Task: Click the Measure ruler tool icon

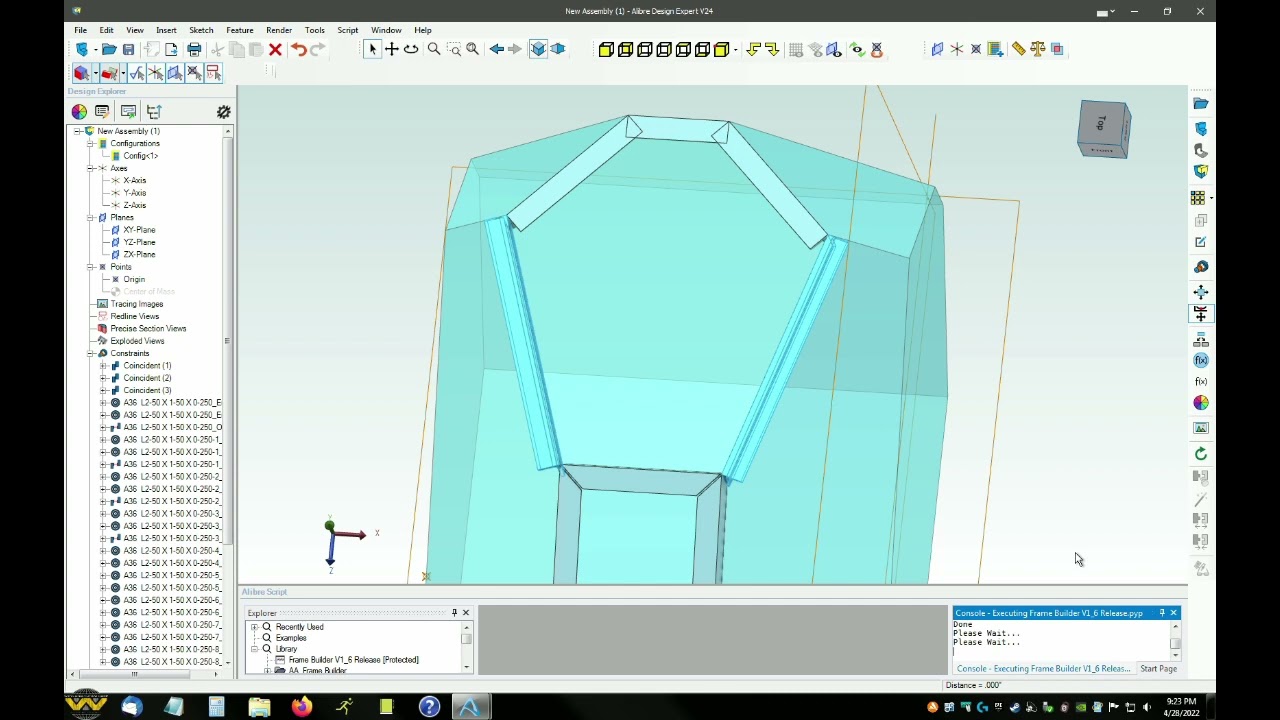Action: pos(1018,49)
